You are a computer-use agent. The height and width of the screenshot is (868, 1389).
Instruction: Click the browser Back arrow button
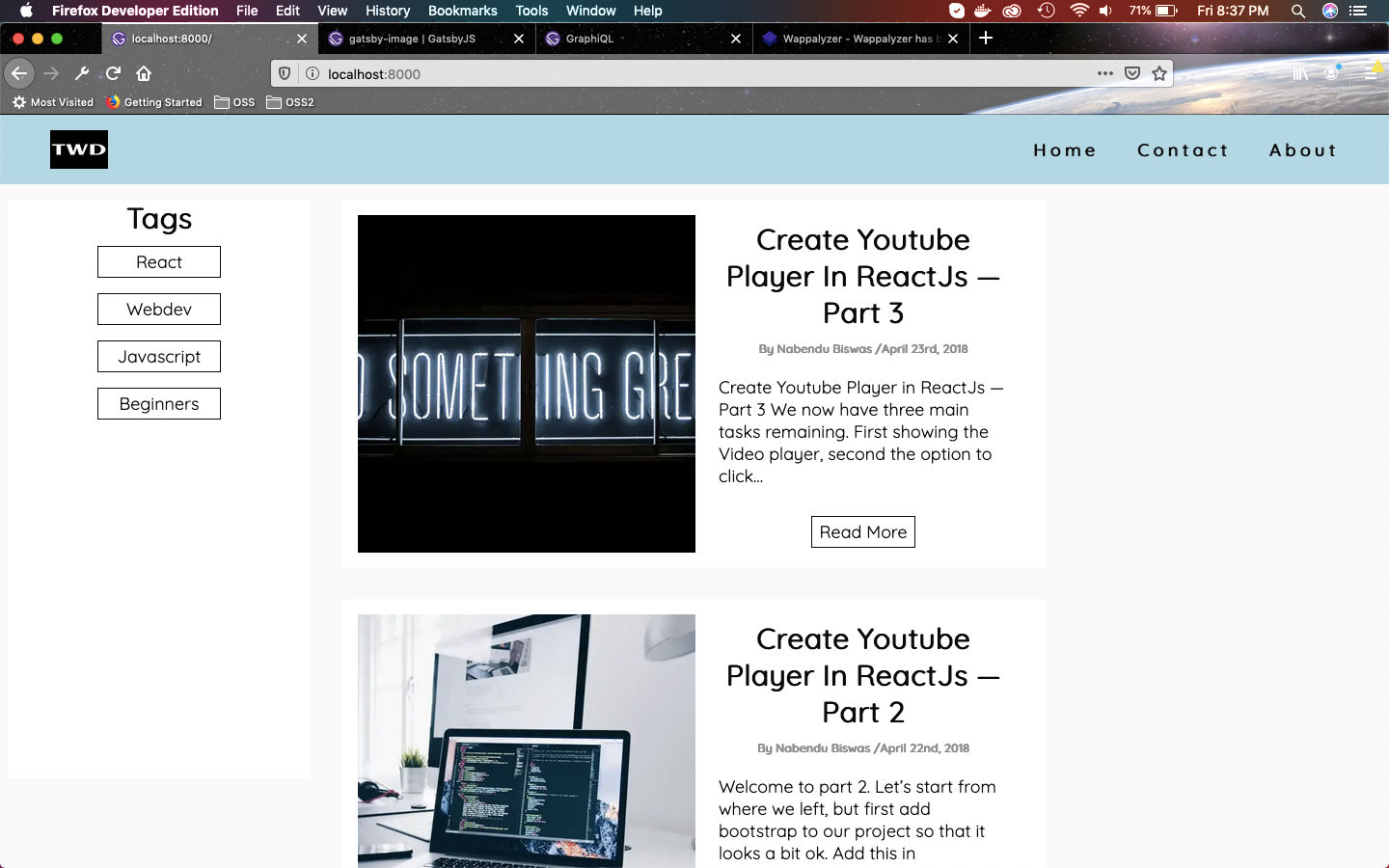pyautogui.click(x=19, y=73)
